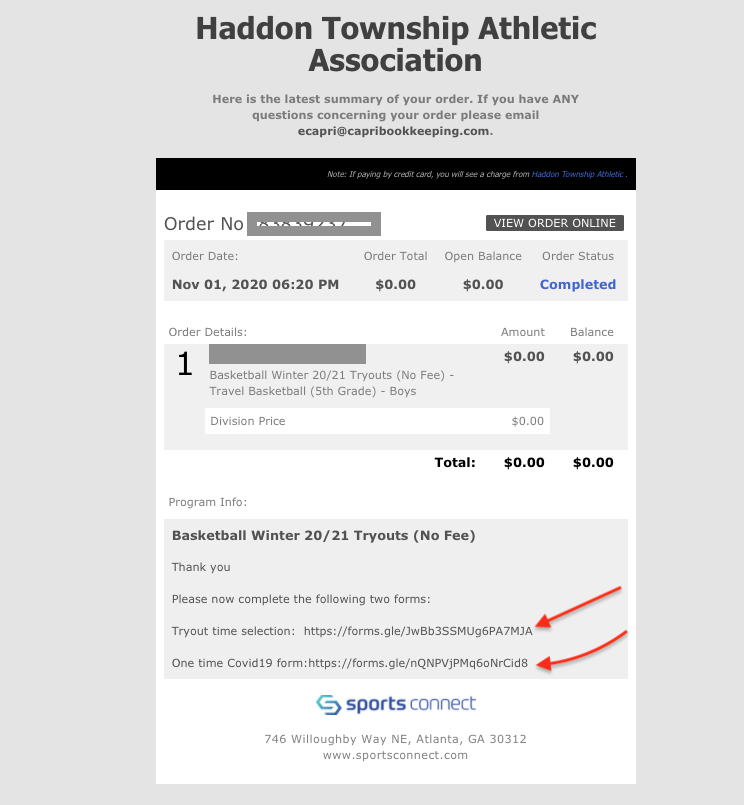Image resolution: width=744 pixels, height=805 pixels.
Task: Open www.sportsconnect.com website link
Action: coord(395,755)
